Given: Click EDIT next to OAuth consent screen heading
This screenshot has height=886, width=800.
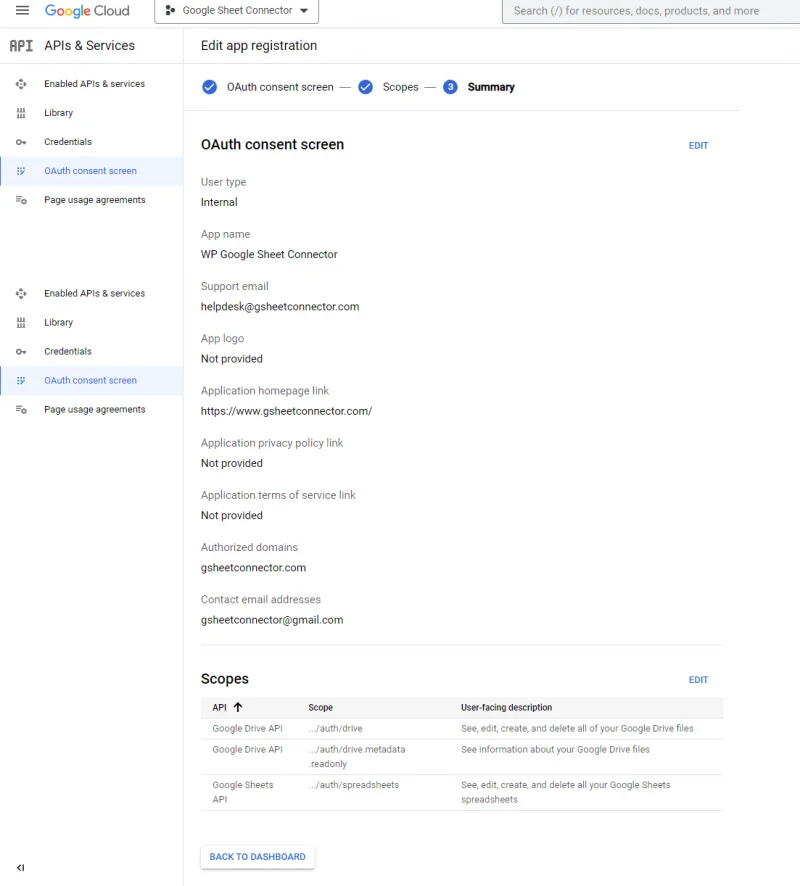Looking at the screenshot, I should point(698,145).
